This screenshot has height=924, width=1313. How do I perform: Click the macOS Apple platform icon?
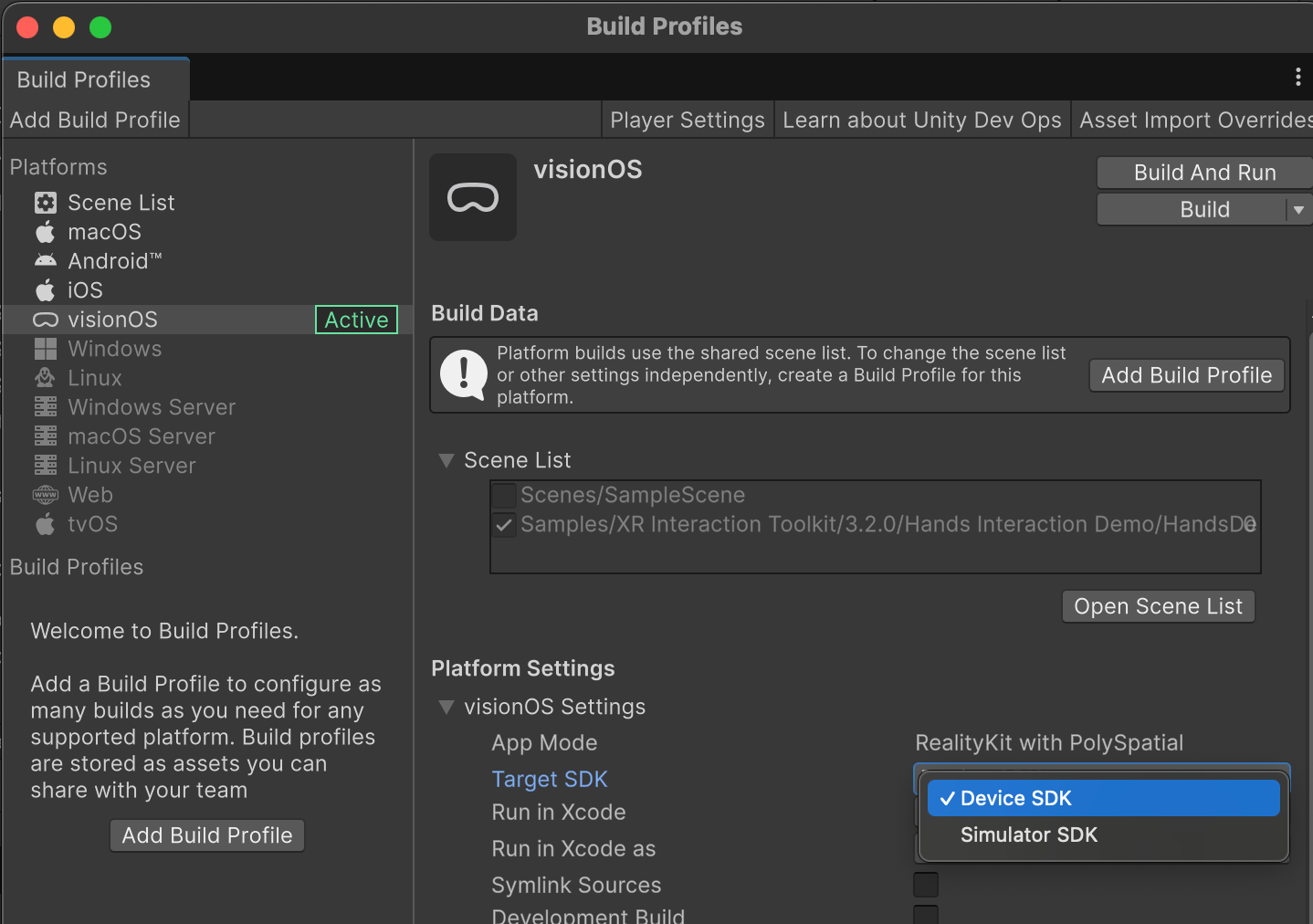[46, 232]
